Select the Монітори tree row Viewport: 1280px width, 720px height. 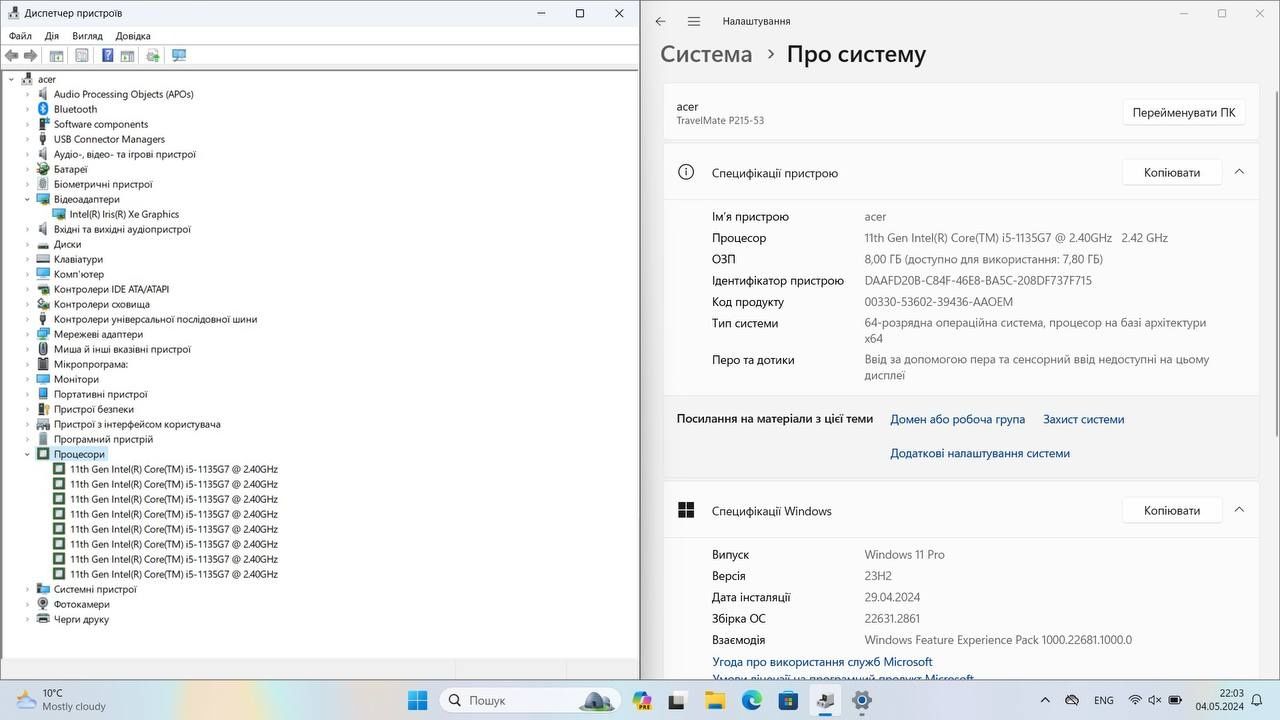pyautogui.click(x=76, y=379)
